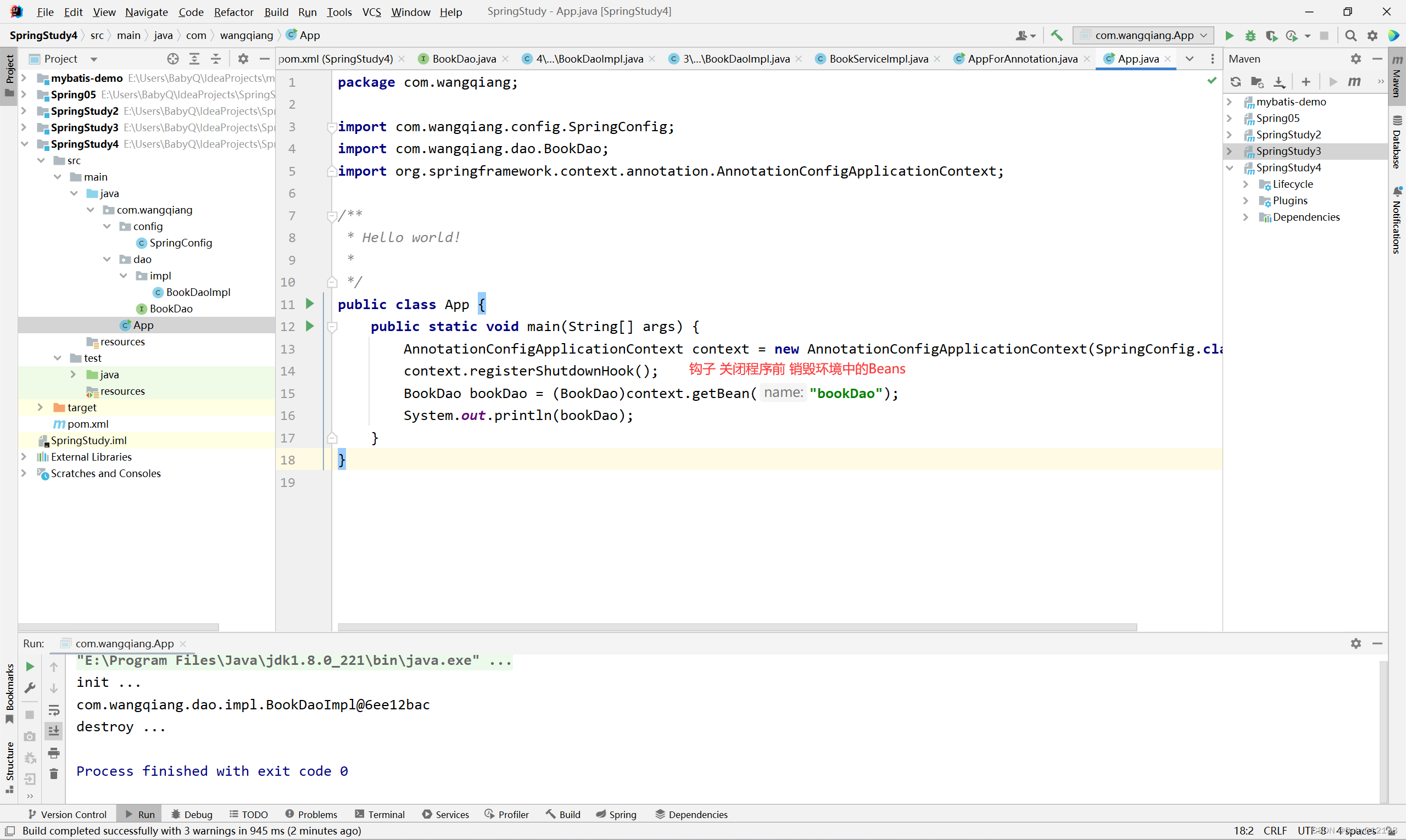Screen dimensions: 1406x840
Task: Open the Navigate menu in menu bar
Action: pyautogui.click(x=145, y=10)
